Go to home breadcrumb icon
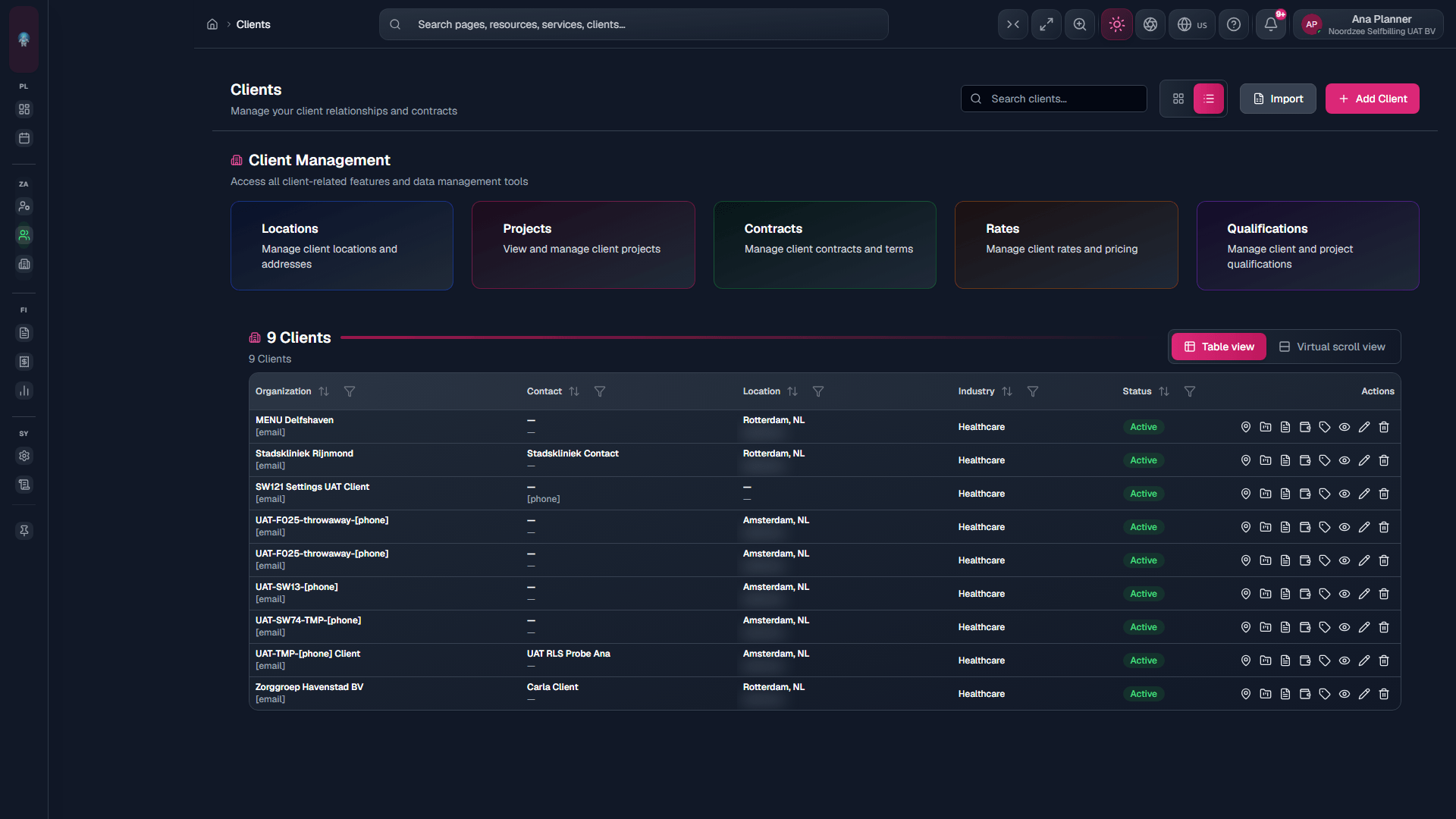The width and height of the screenshot is (1456, 819). point(212,24)
